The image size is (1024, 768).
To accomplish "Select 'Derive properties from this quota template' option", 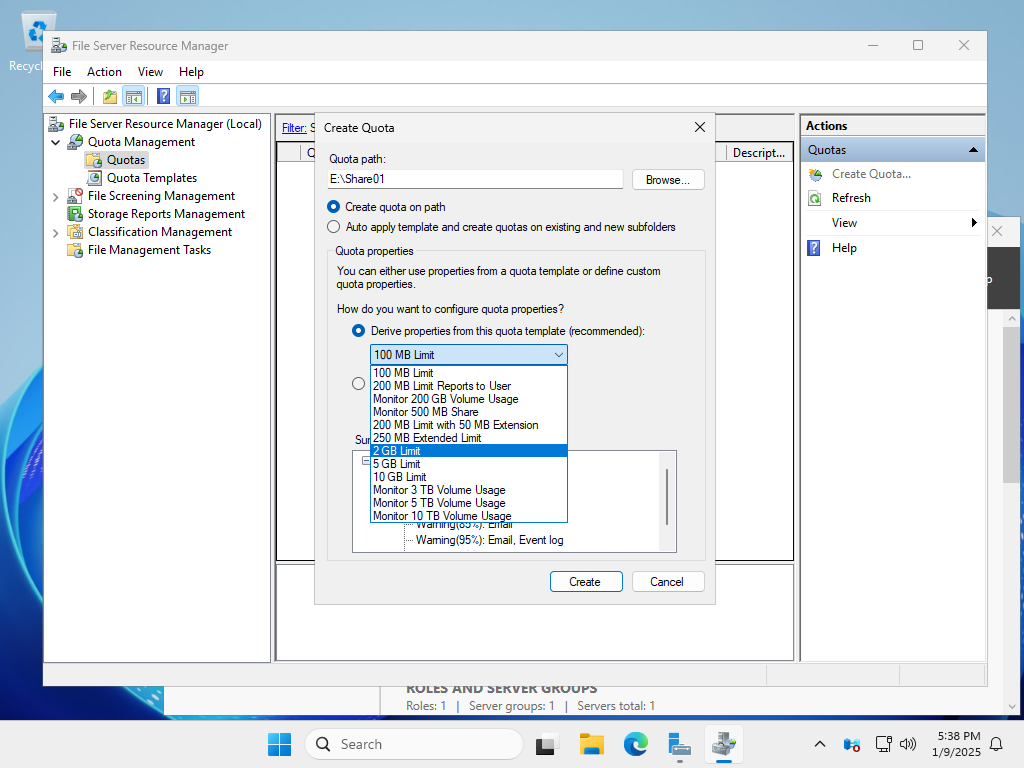I will tap(359, 331).
